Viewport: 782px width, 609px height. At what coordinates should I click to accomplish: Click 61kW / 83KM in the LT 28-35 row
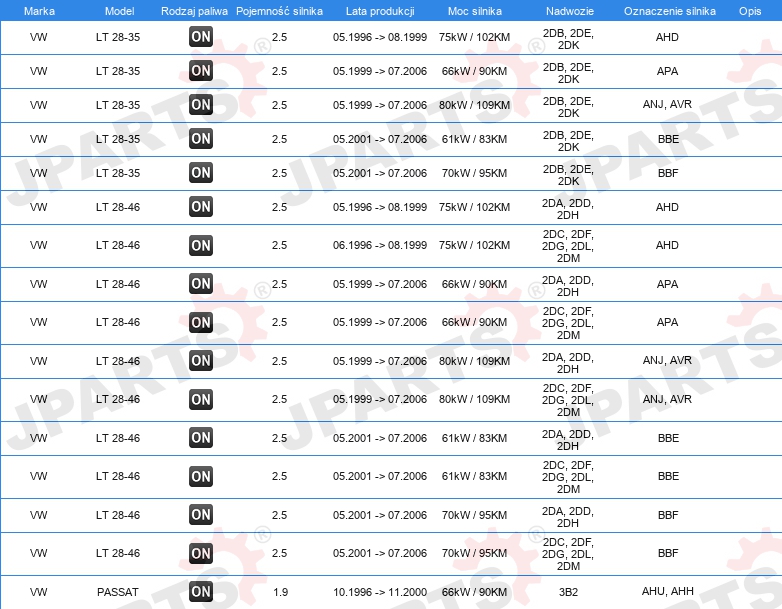(x=474, y=139)
